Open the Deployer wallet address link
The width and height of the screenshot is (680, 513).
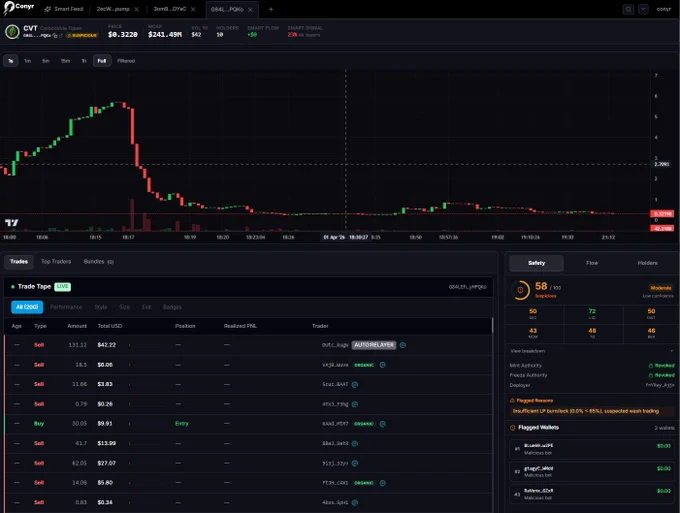(660, 385)
